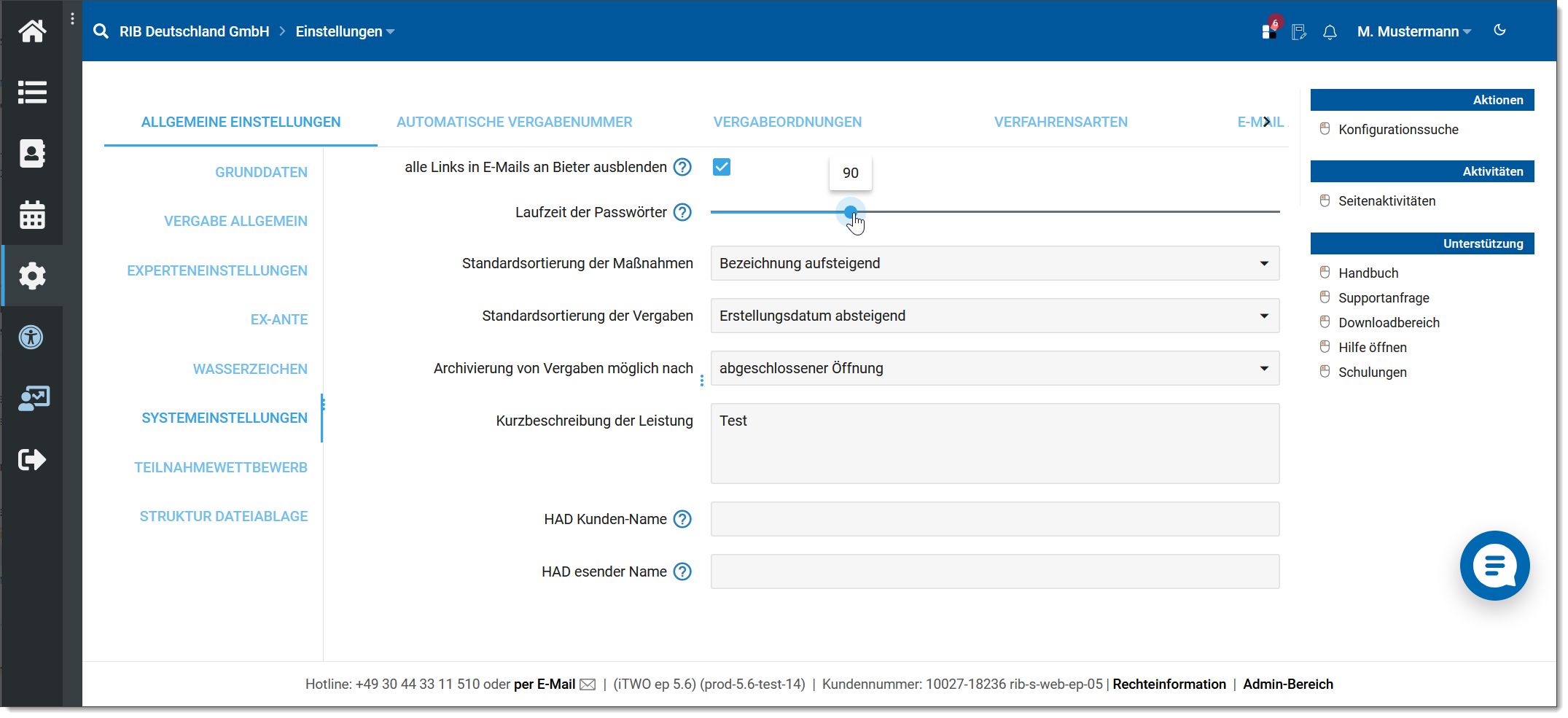The image size is (1568, 718).
Task: Click the logout arrow icon
Action: pos(32,460)
